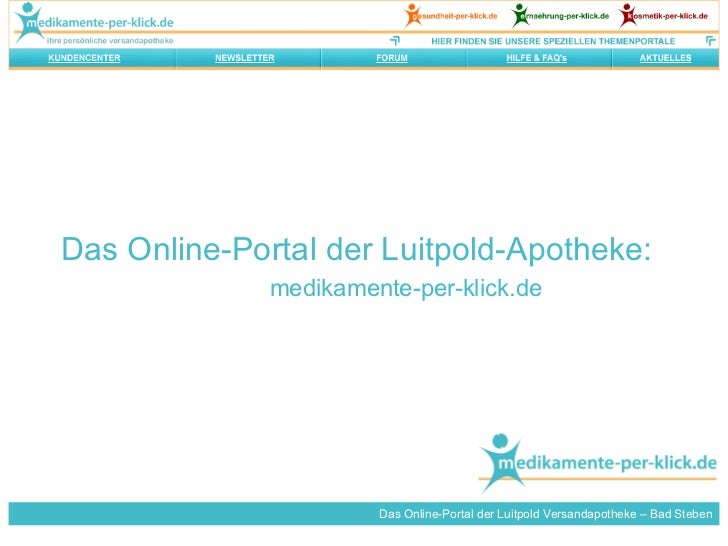Screen dimensions: 728x546
Task: Click tagline 'Ihre persönliche Versandapotheke'
Action: point(110,41)
